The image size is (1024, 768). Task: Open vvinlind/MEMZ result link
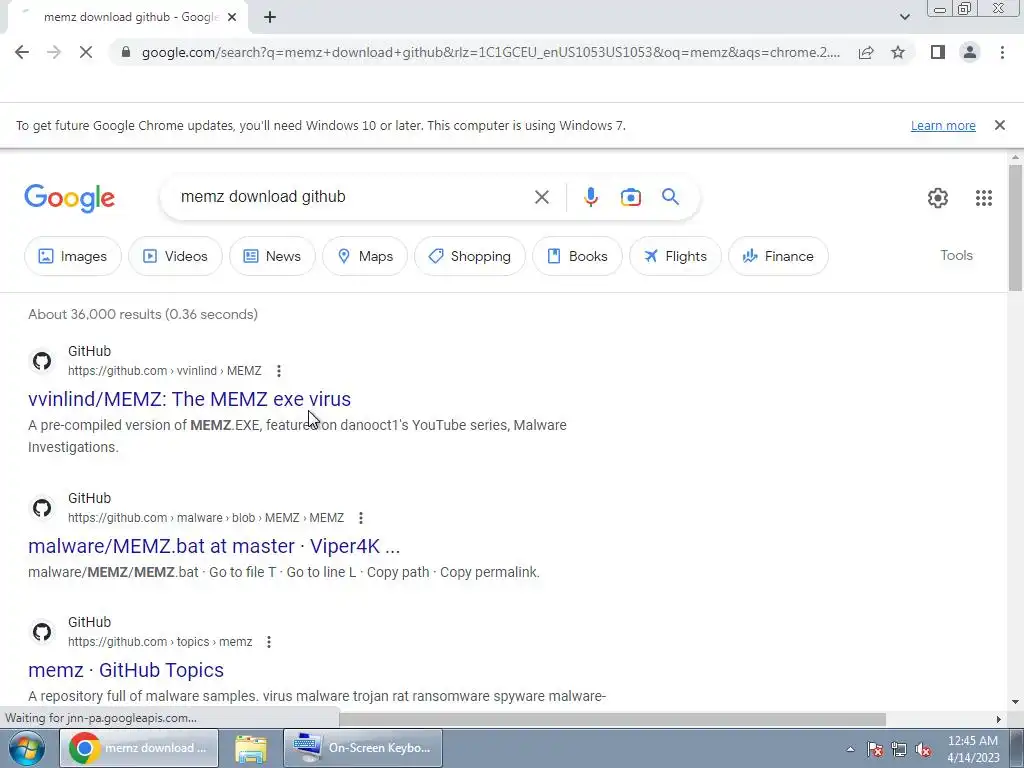189,399
